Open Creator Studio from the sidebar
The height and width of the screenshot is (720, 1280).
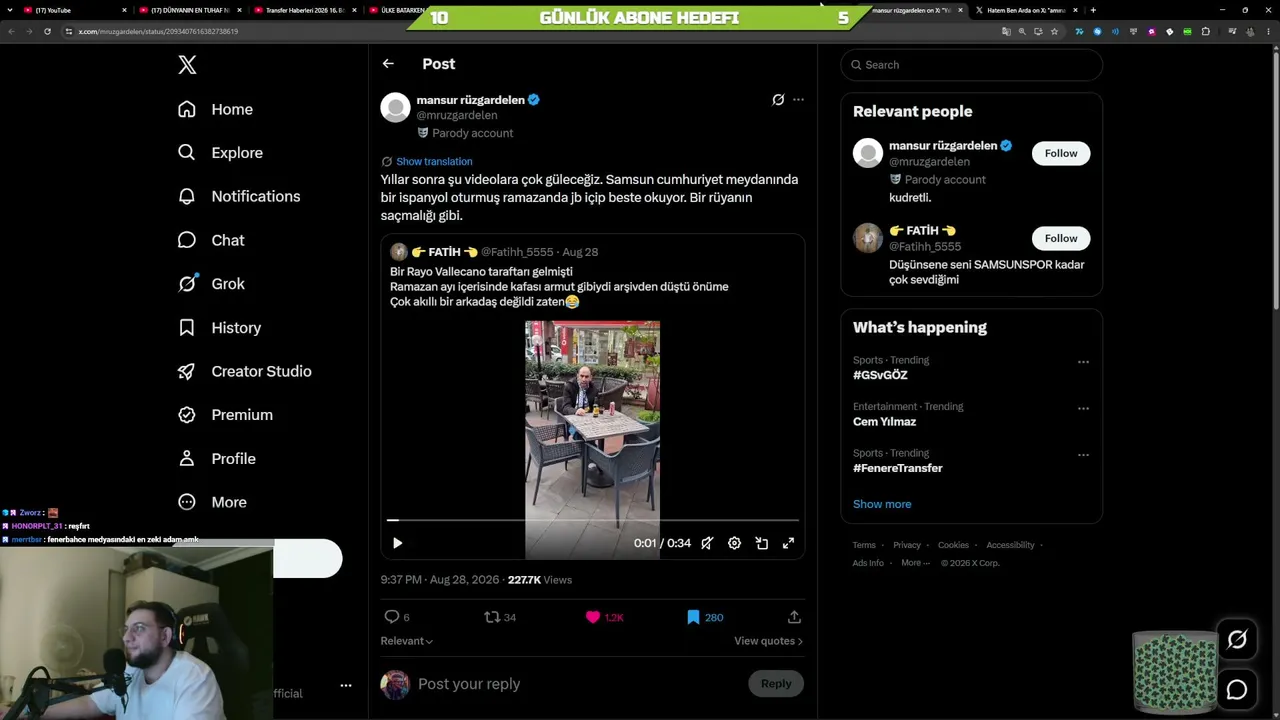pos(244,371)
